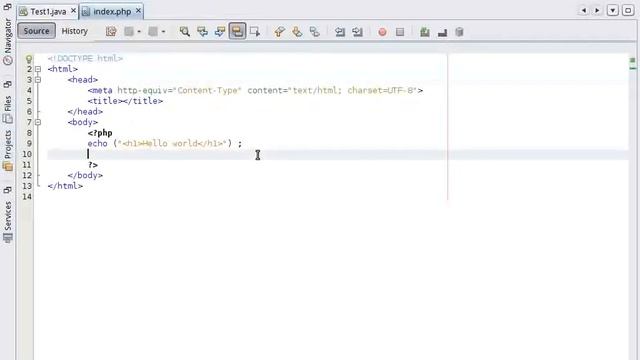
Task: Collapse the body fold on line 7
Action: point(38,122)
